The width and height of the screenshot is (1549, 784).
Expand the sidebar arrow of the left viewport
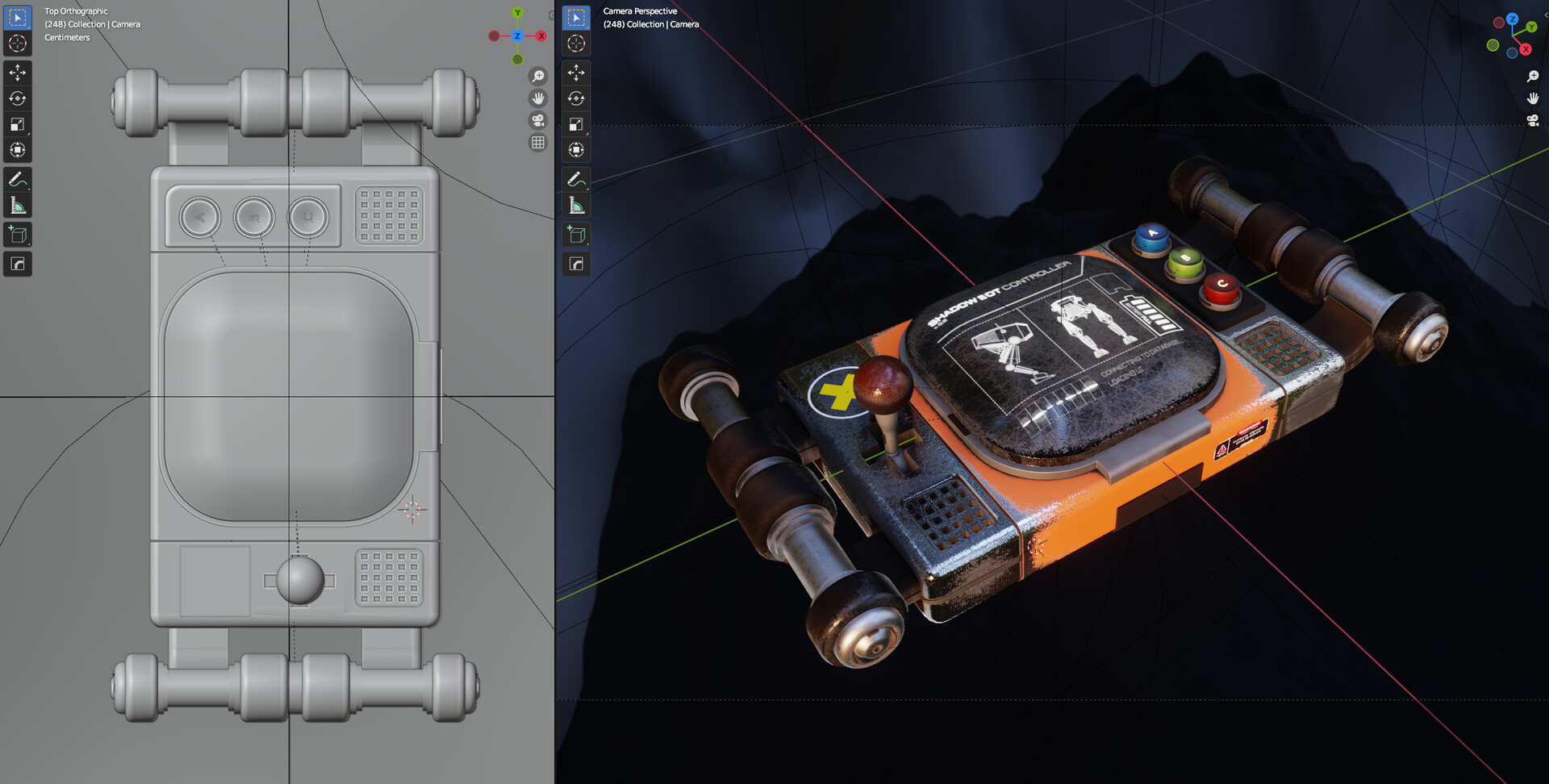pos(551,15)
